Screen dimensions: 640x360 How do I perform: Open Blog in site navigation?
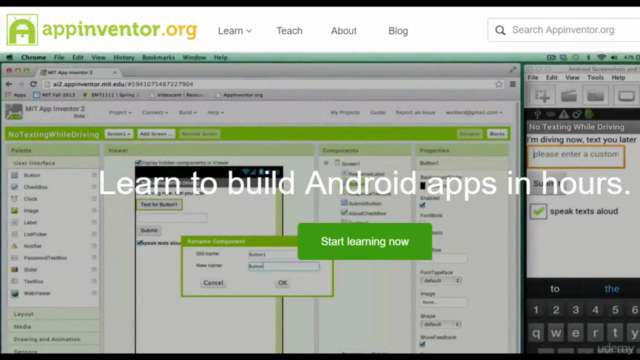pos(398,31)
